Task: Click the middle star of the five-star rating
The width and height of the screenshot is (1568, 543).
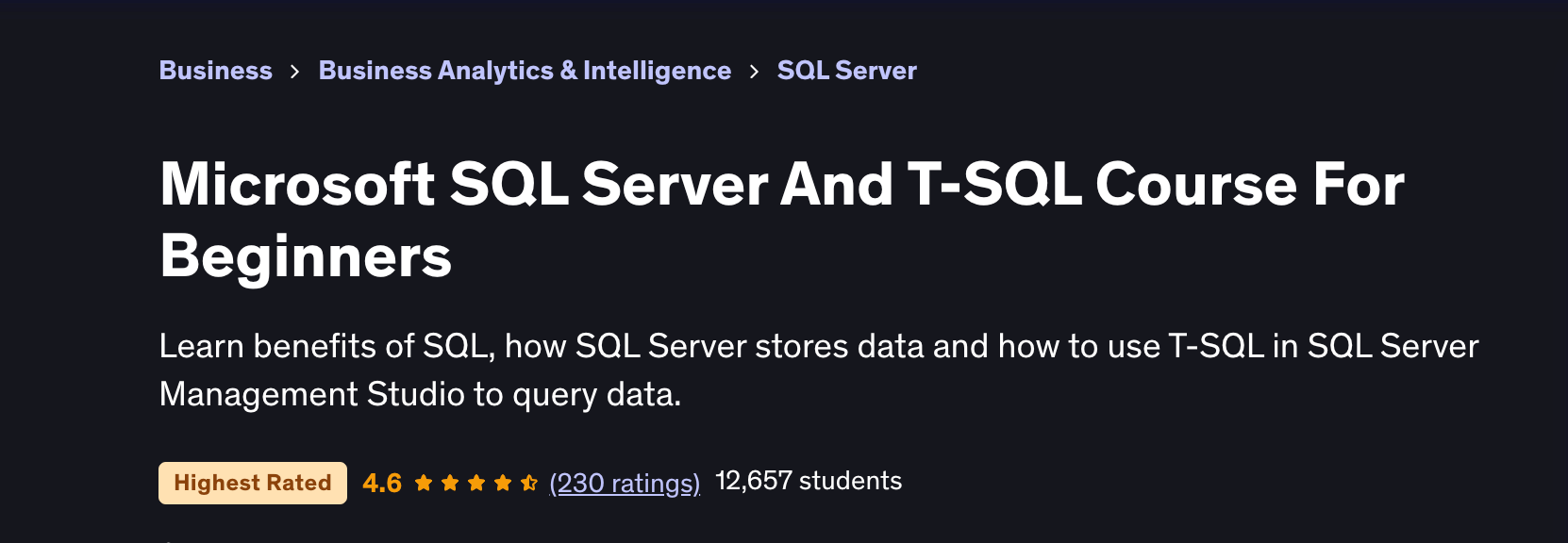Action: 476,482
